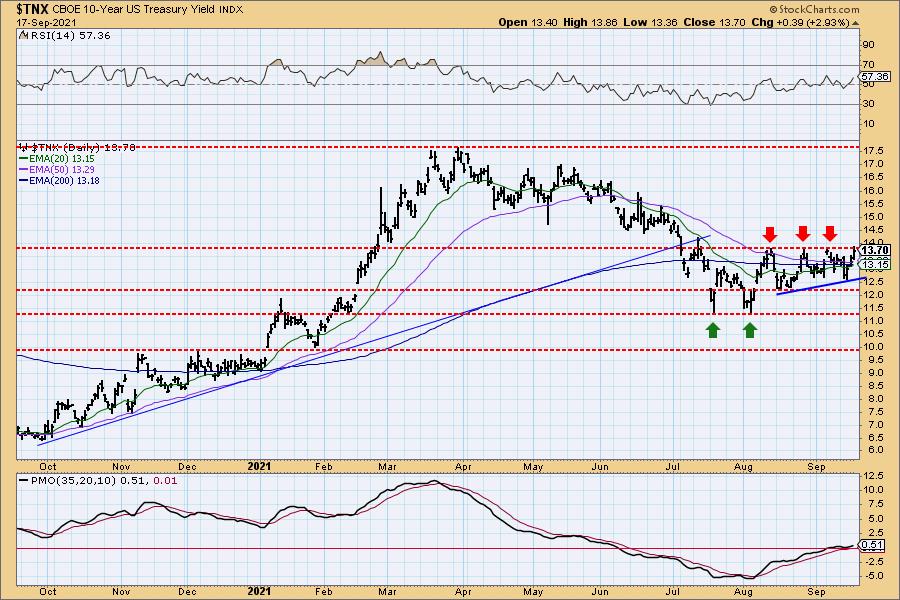
Task: Click the Jun label under the price panel
Action: pyautogui.click(x=600, y=467)
